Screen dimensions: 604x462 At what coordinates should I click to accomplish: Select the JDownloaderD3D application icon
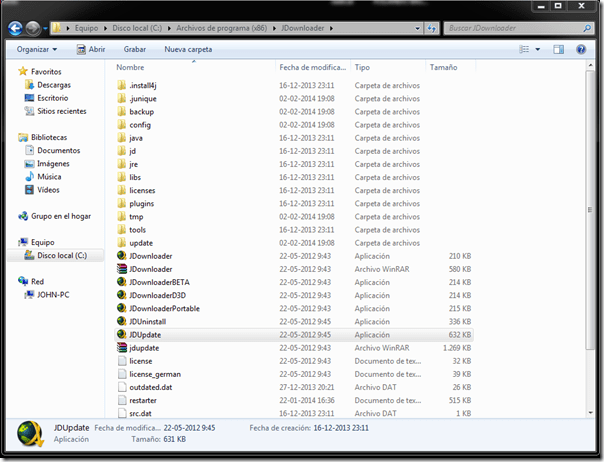(122, 295)
